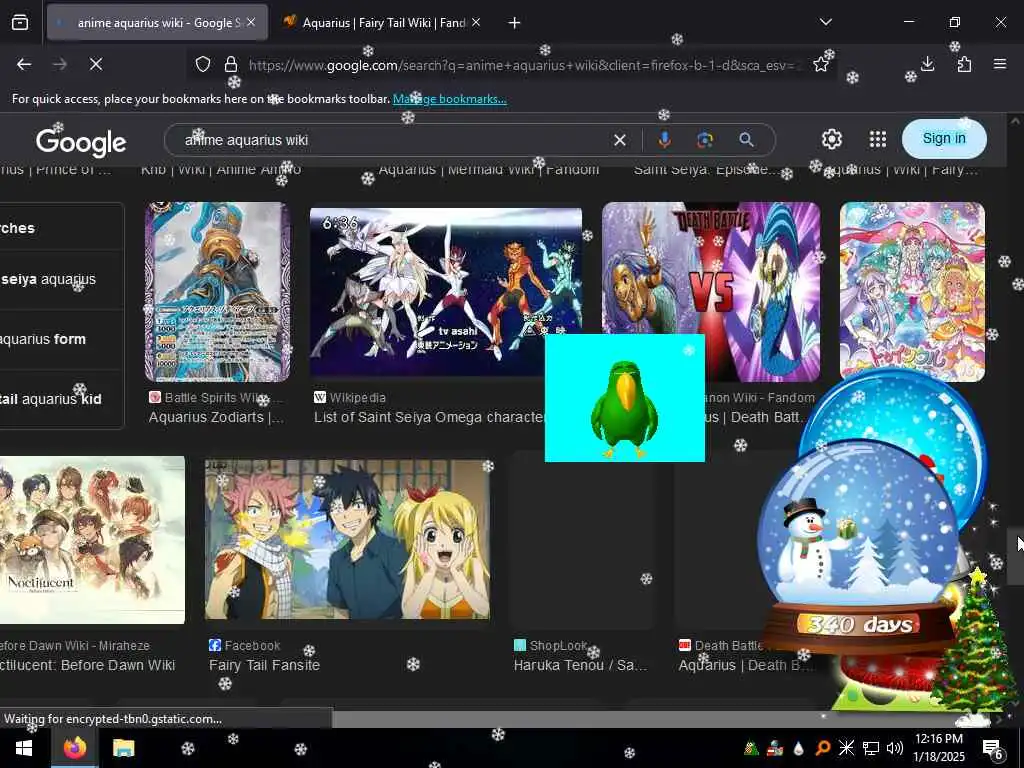
Task: Open the notification center with 6 alerts
Action: (993, 749)
